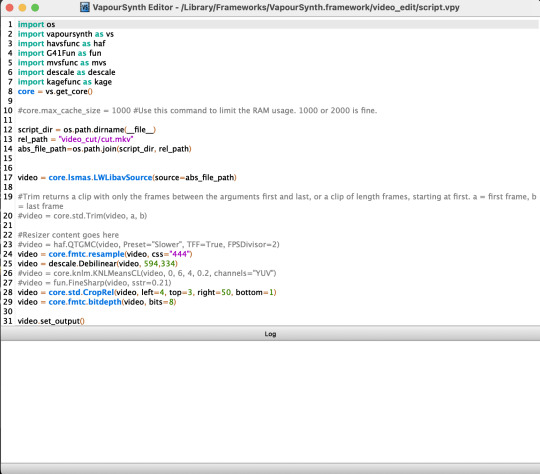Viewport: 540px width, 474px height.
Task: Click 'import vapoursynth as vs' line
Action: click(x=65, y=34)
